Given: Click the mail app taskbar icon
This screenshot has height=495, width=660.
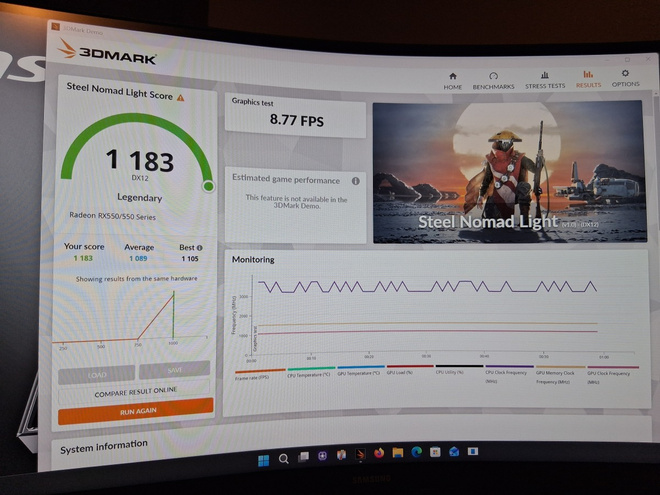Looking at the screenshot, I should coord(454,452).
